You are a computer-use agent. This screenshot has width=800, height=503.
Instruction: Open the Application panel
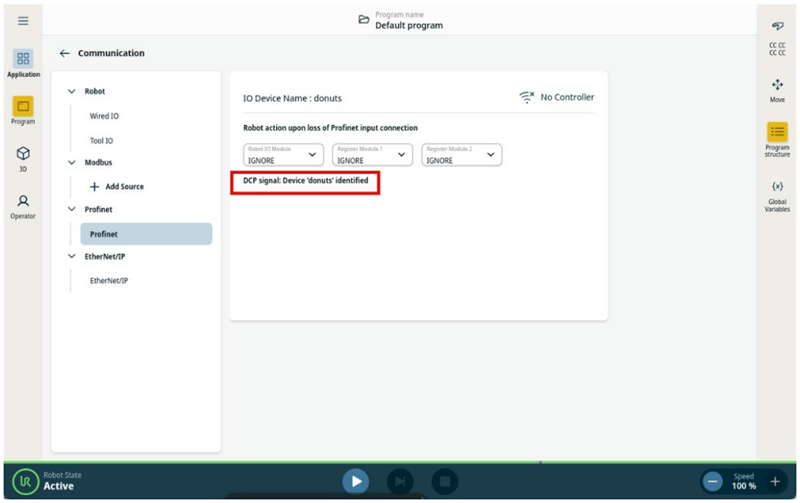pyautogui.click(x=23, y=63)
